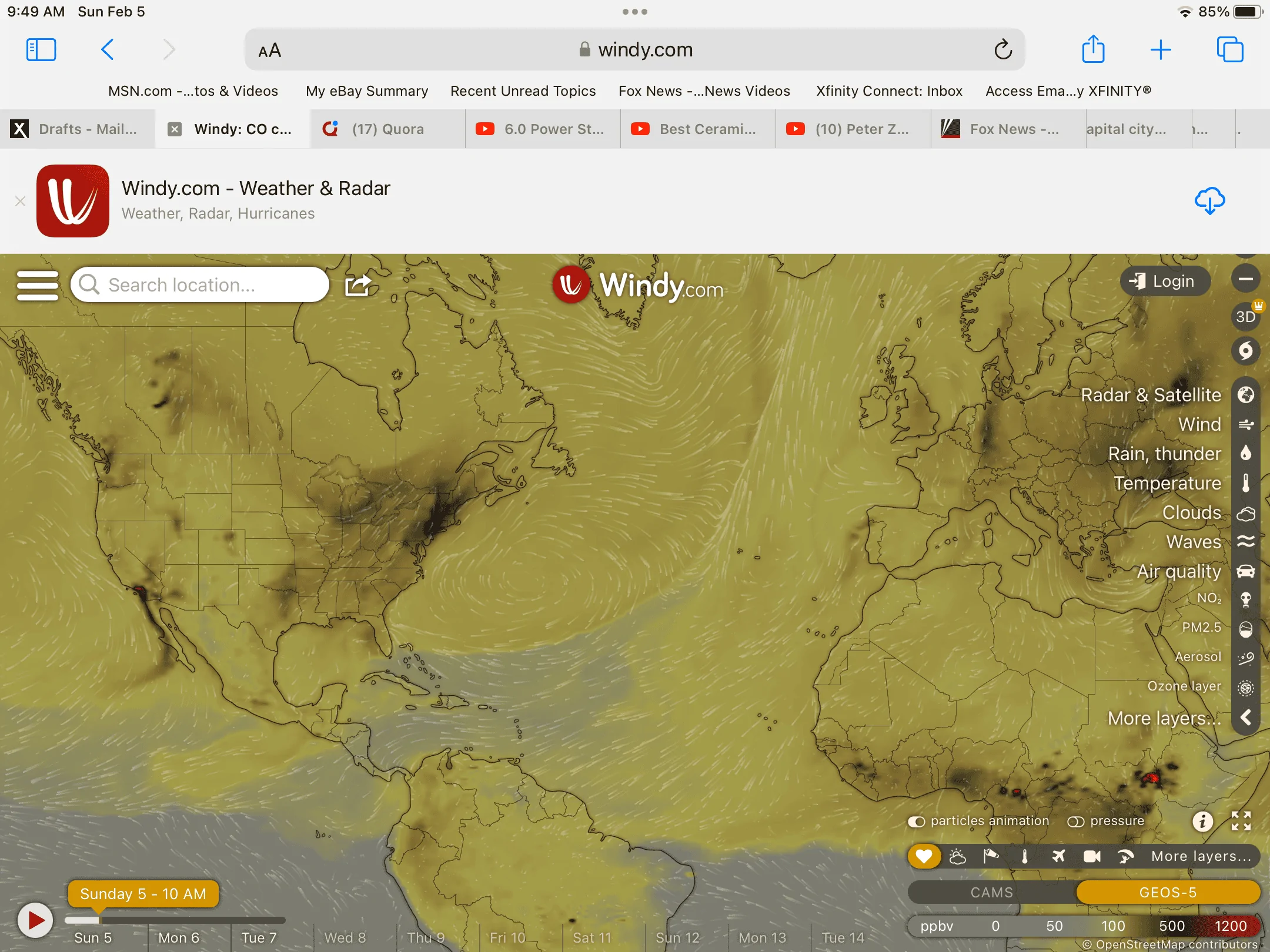The width and height of the screenshot is (1270, 952).
Task: Show airports with airplane icon
Action: click(1058, 856)
